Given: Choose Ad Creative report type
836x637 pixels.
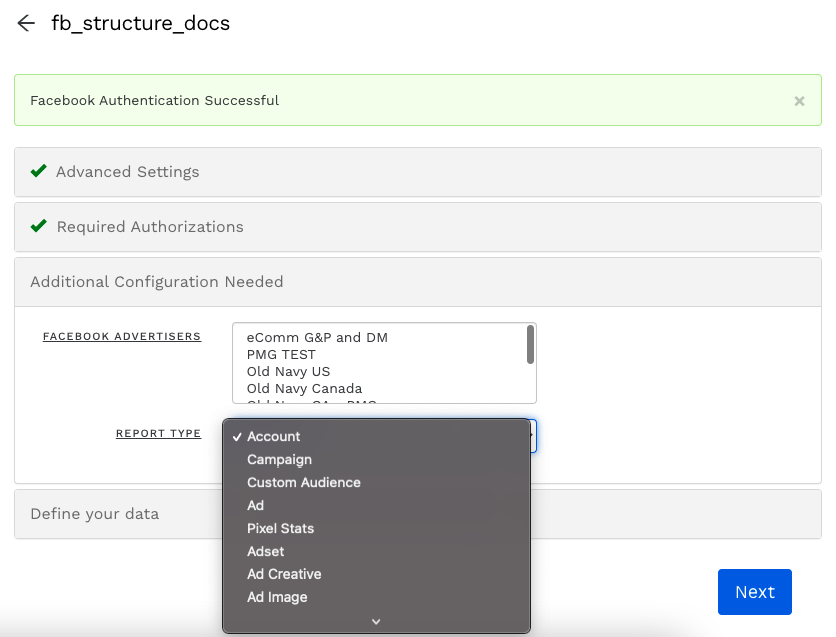Looking at the screenshot, I should [x=284, y=575].
